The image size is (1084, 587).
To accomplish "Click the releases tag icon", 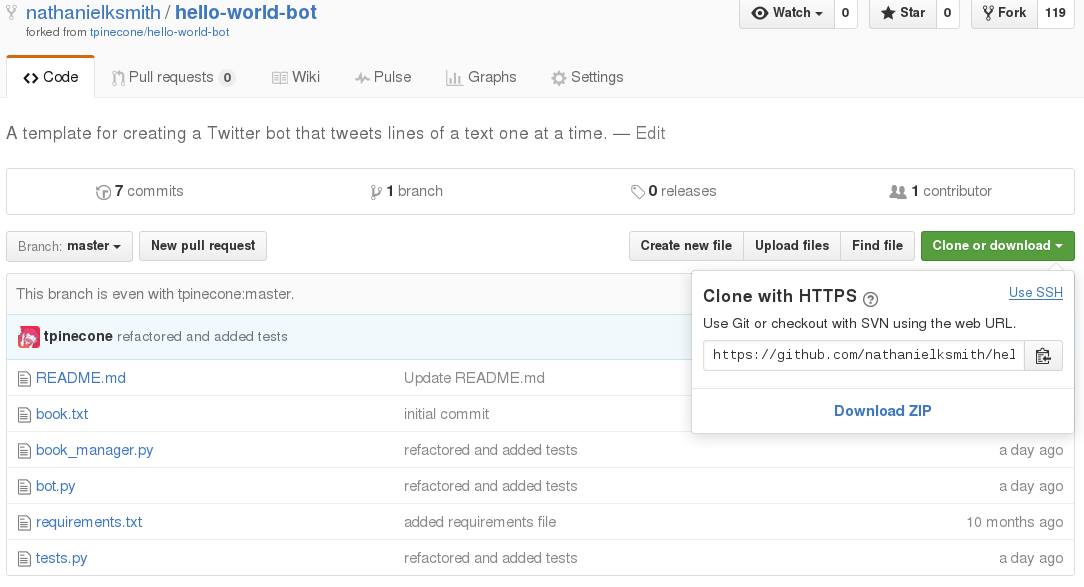I will pyautogui.click(x=637, y=192).
